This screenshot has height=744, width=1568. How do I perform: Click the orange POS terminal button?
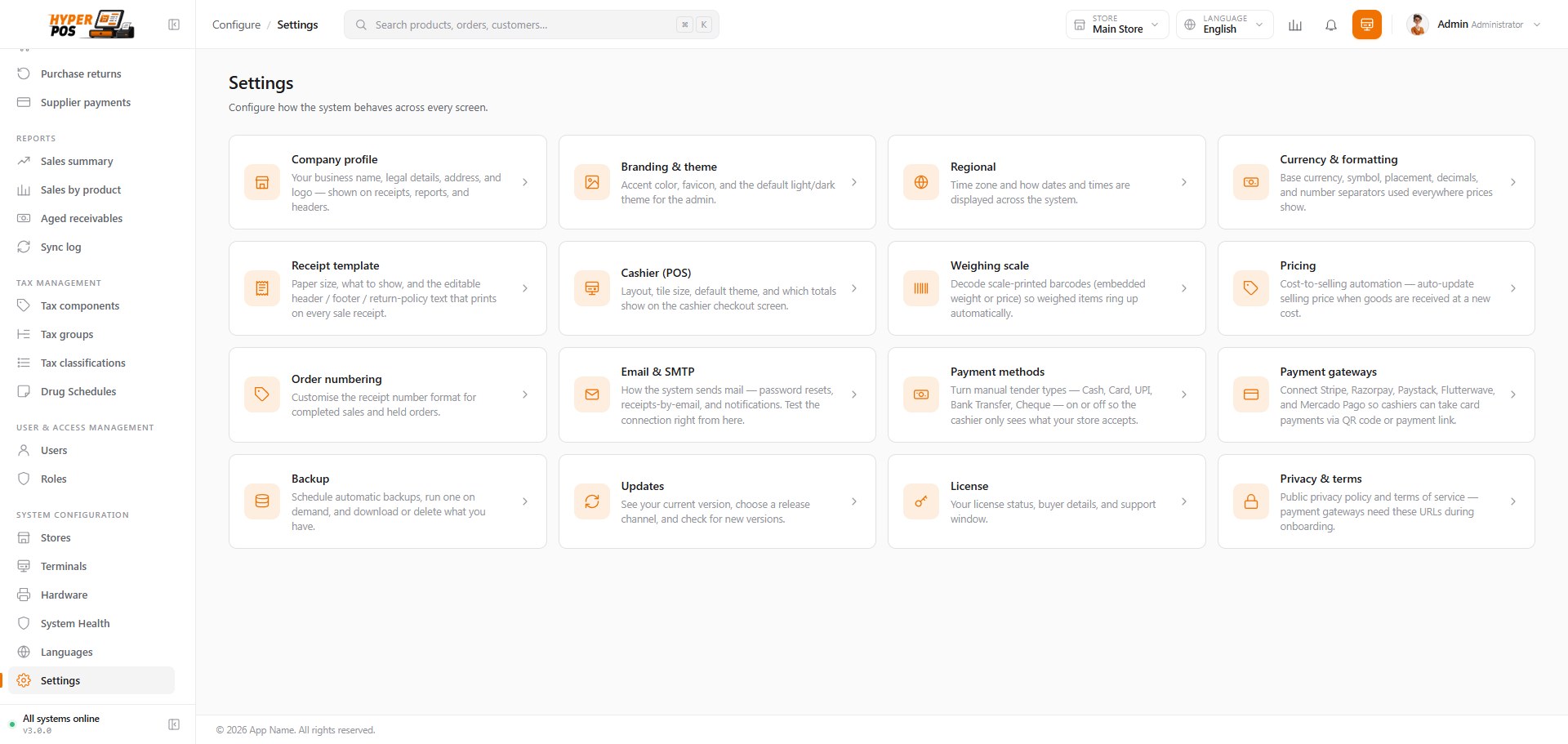pyautogui.click(x=1367, y=25)
